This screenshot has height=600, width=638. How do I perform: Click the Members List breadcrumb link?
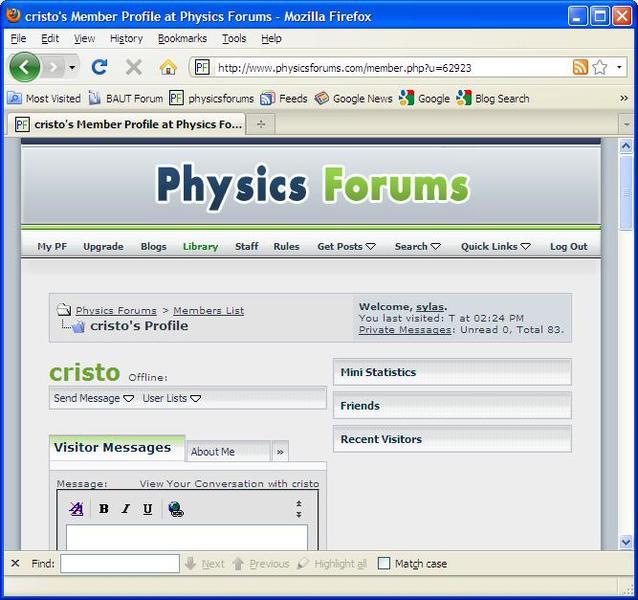point(209,310)
